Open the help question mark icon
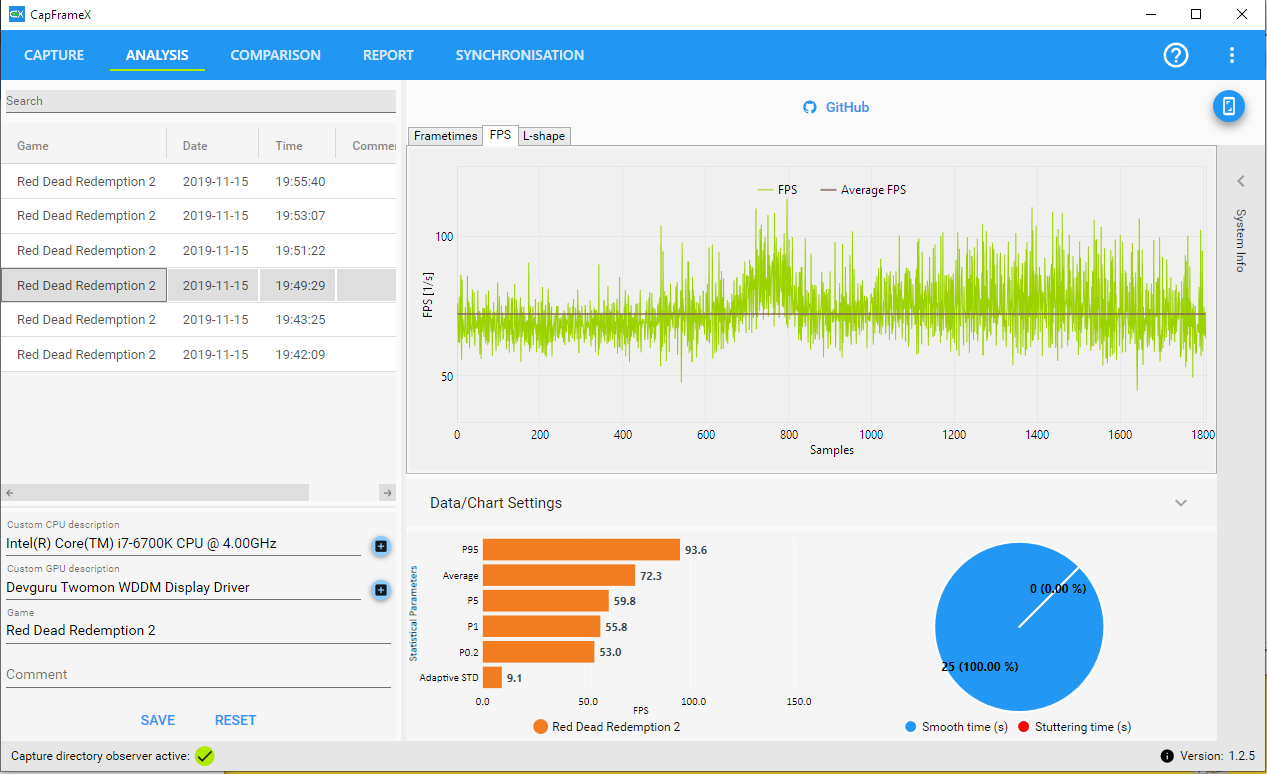 (1176, 55)
